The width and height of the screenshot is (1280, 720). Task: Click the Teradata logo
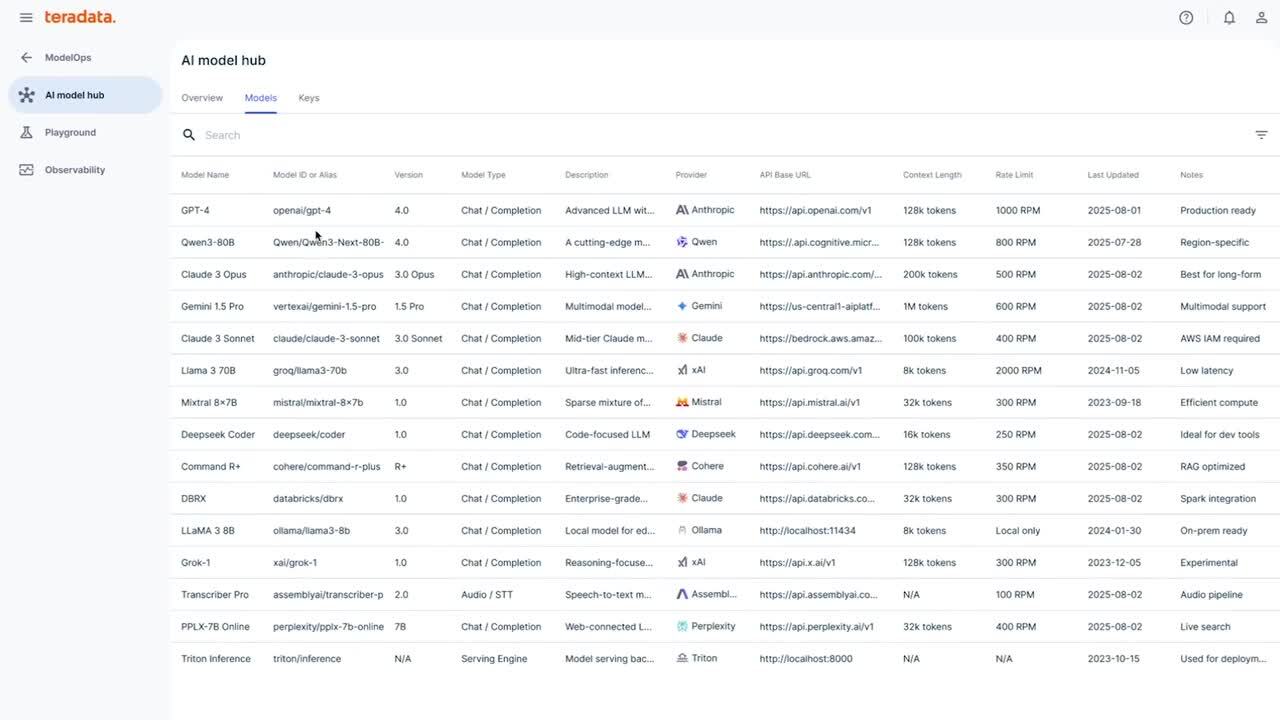[80, 18]
